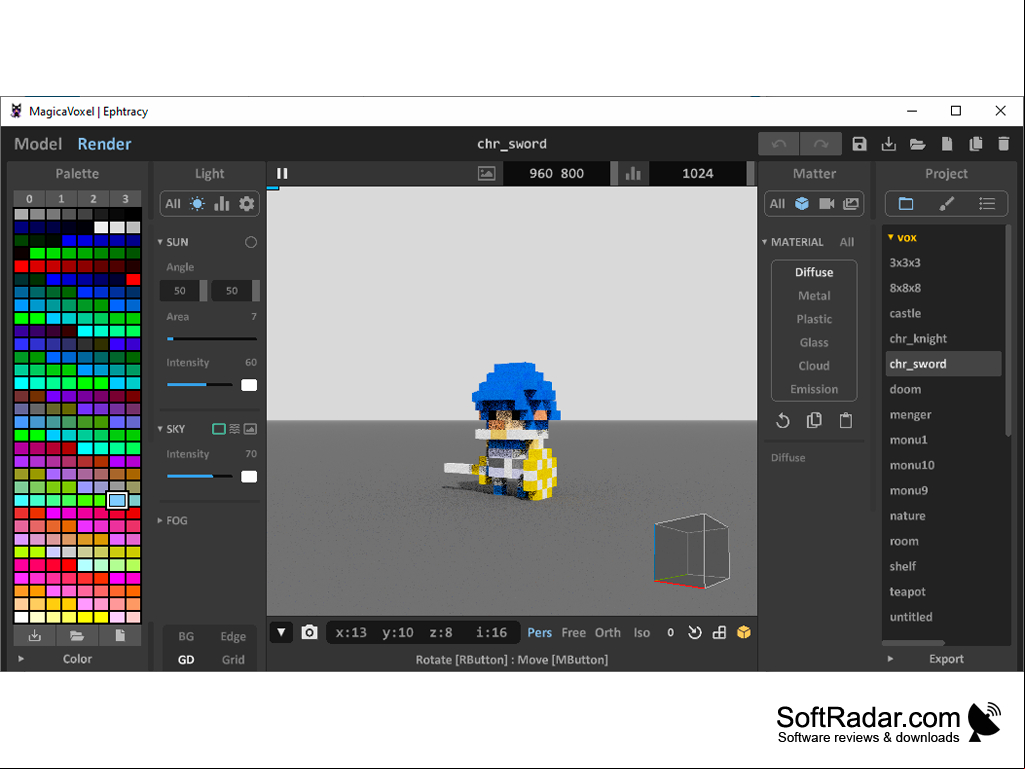Image resolution: width=1025 pixels, height=769 pixels.
Task: Toggle the Edge display option
Action: [233, 636]
